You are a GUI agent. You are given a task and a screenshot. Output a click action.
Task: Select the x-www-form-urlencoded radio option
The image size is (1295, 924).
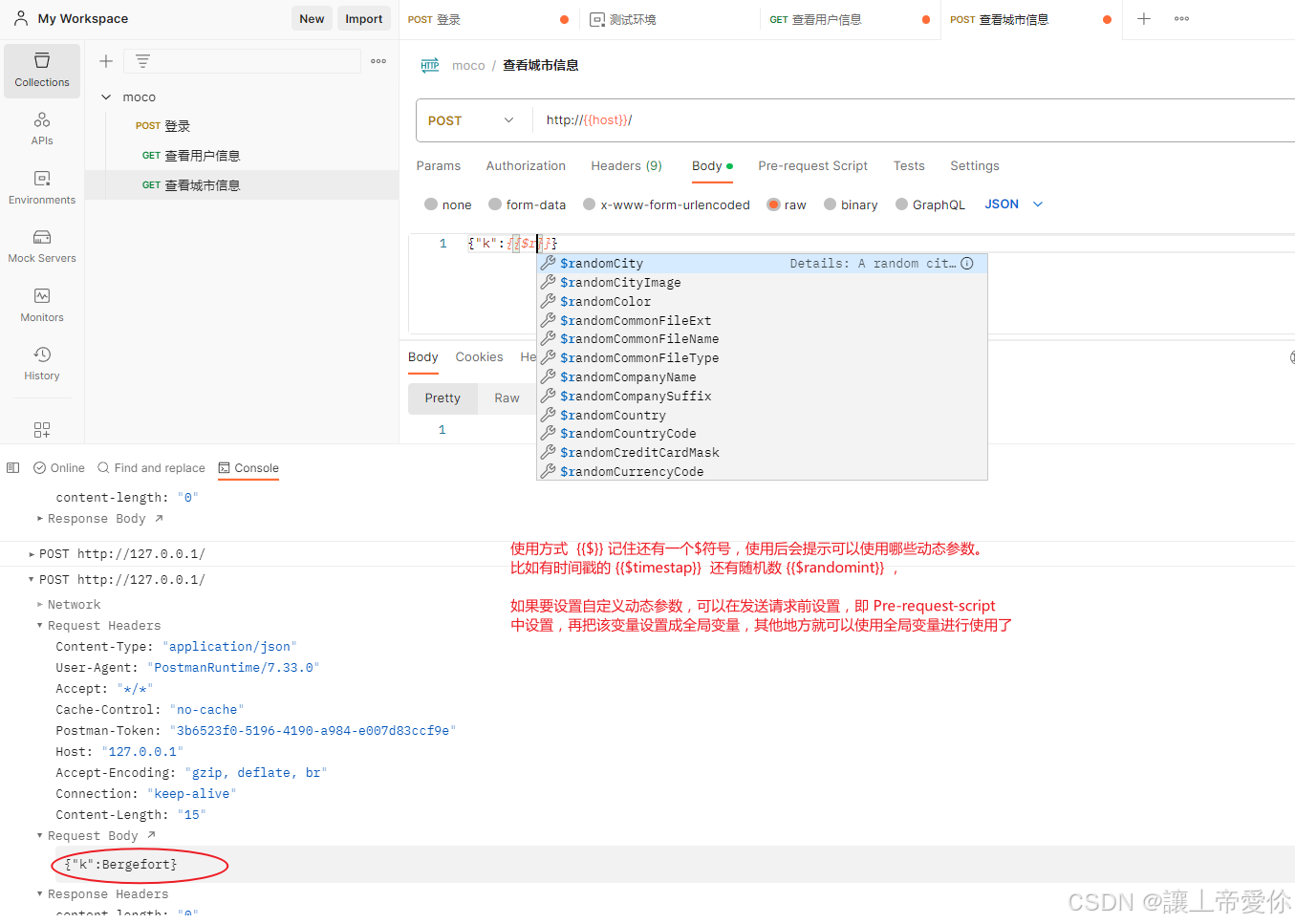[x=590, y=204]
